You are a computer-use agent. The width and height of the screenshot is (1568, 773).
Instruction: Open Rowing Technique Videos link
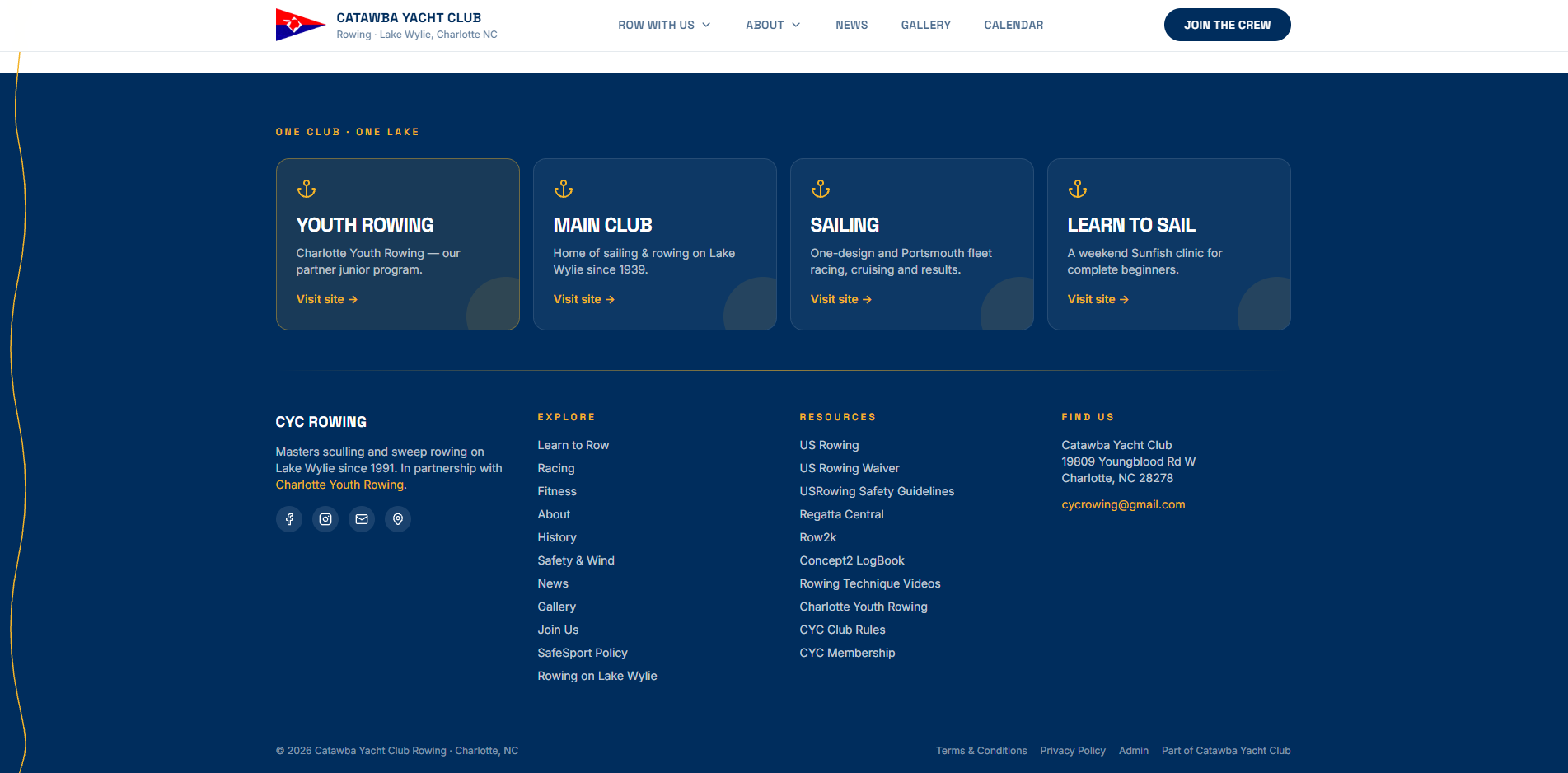(870, 583)
